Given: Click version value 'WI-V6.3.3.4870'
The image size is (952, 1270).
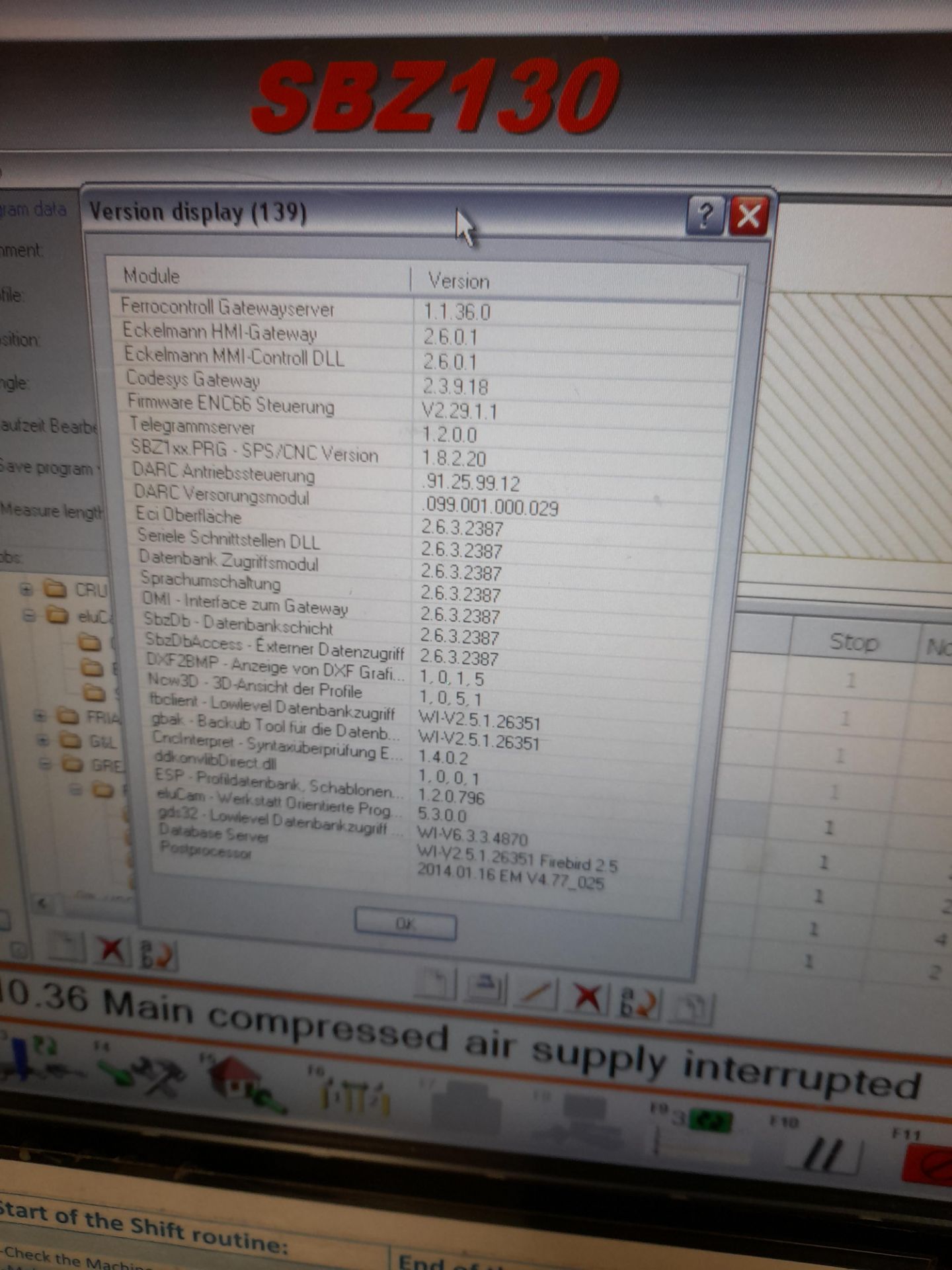Looking at the screenshot, I should (473, 837).
